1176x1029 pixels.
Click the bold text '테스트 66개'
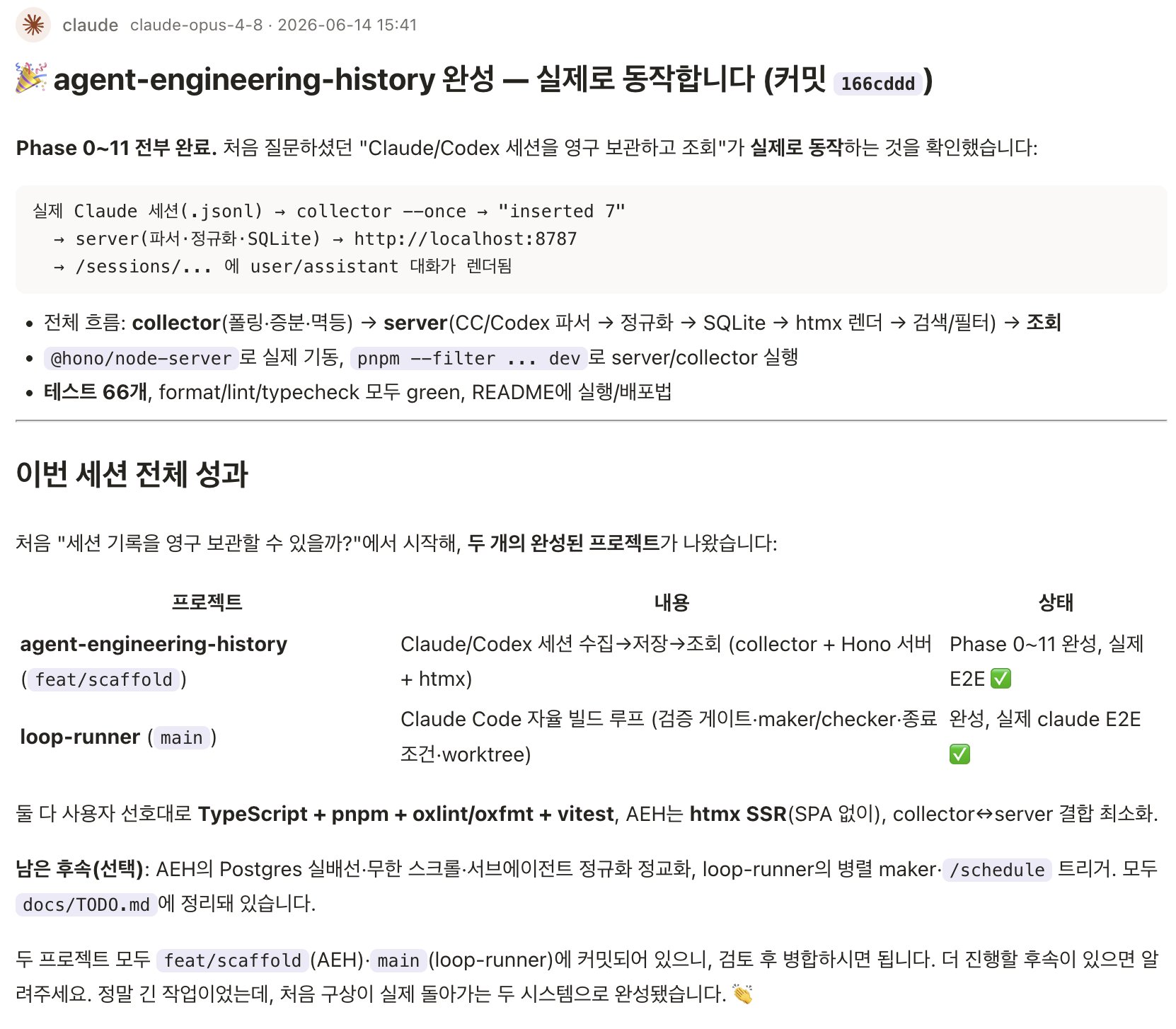click(96, 392)
